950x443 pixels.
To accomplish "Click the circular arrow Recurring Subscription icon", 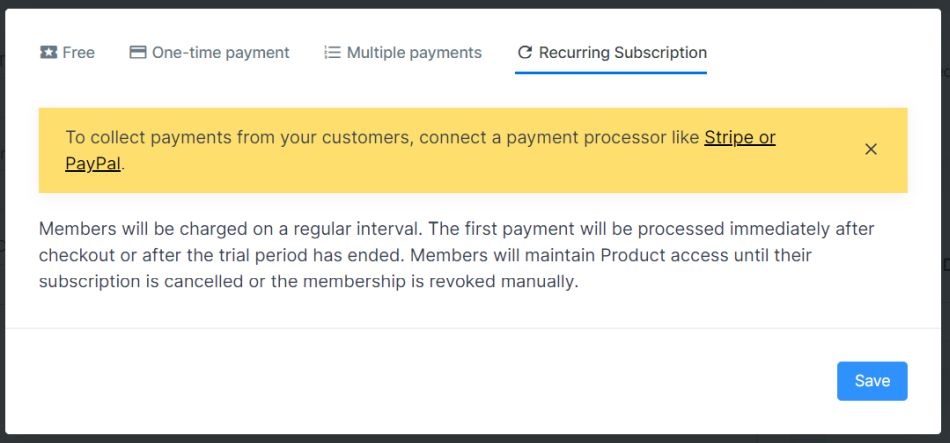I will pos(525,53).
